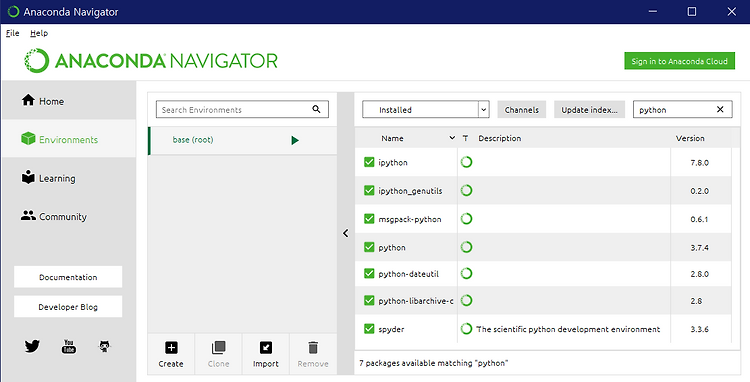This screenshot has width=750, height=382.
Task: Click the Description column header
Action: (499, 138)
